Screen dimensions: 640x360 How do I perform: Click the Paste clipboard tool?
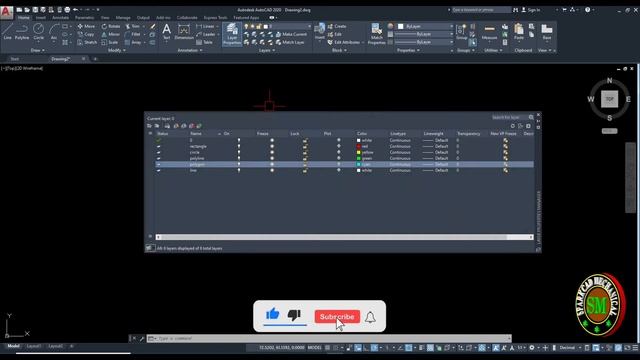519,31
